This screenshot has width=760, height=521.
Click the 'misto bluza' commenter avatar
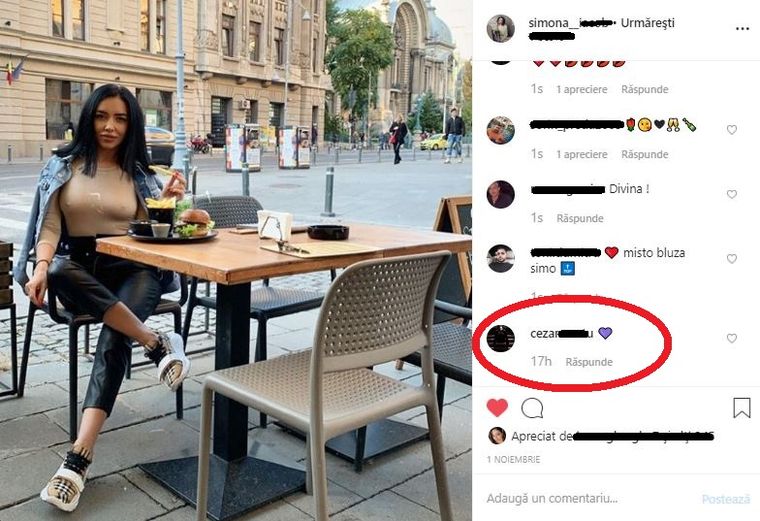[500, 259]
